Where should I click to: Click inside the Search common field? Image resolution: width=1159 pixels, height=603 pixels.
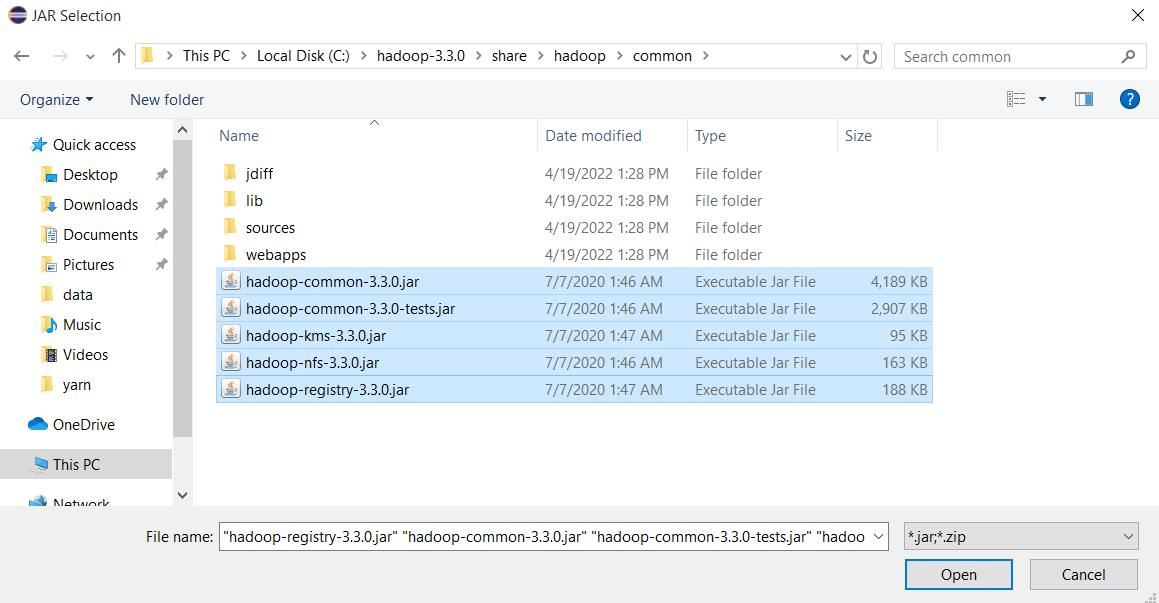point(1005,56)
